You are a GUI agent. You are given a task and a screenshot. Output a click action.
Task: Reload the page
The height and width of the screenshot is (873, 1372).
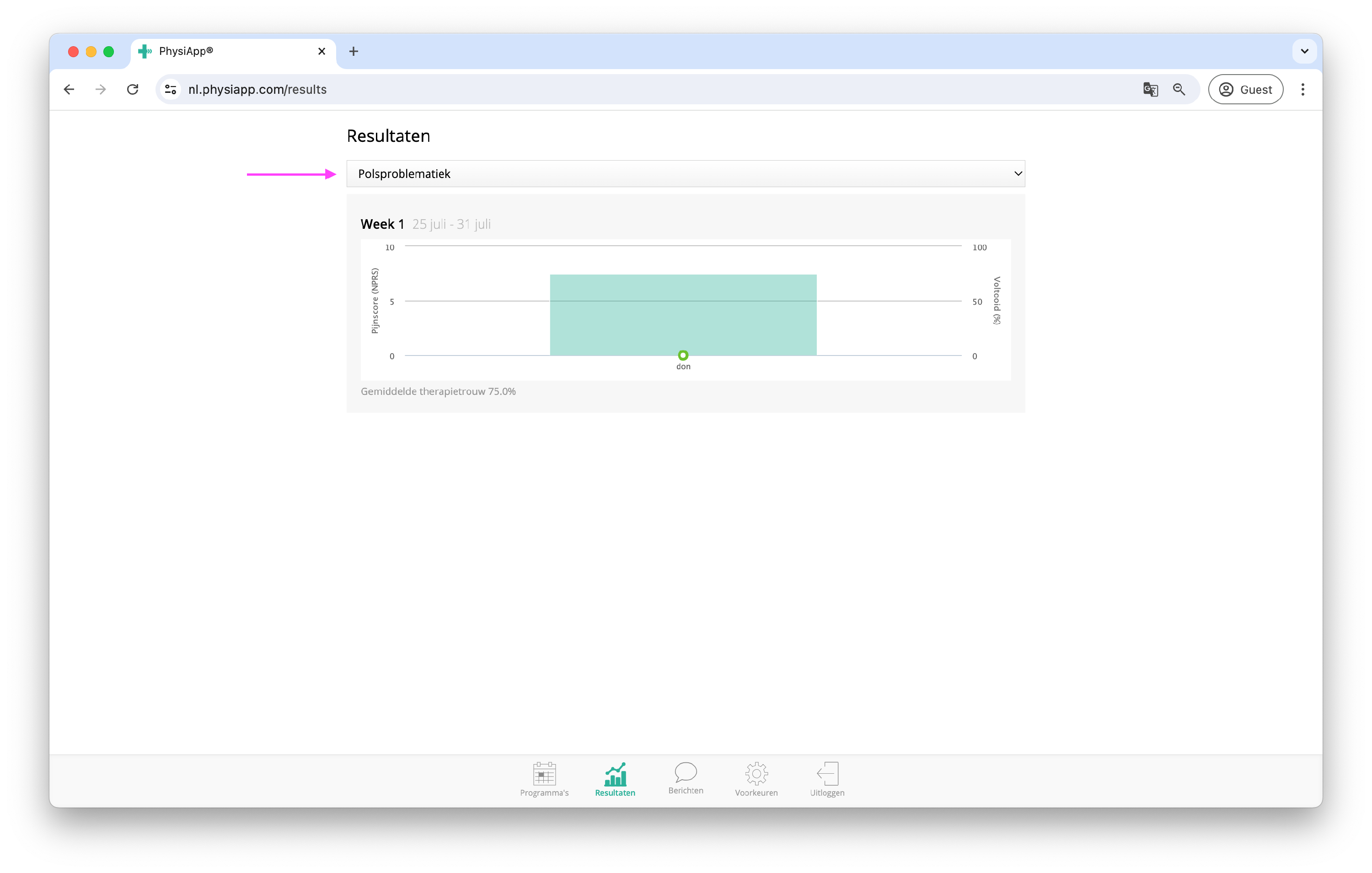click(x=133, y=89)
